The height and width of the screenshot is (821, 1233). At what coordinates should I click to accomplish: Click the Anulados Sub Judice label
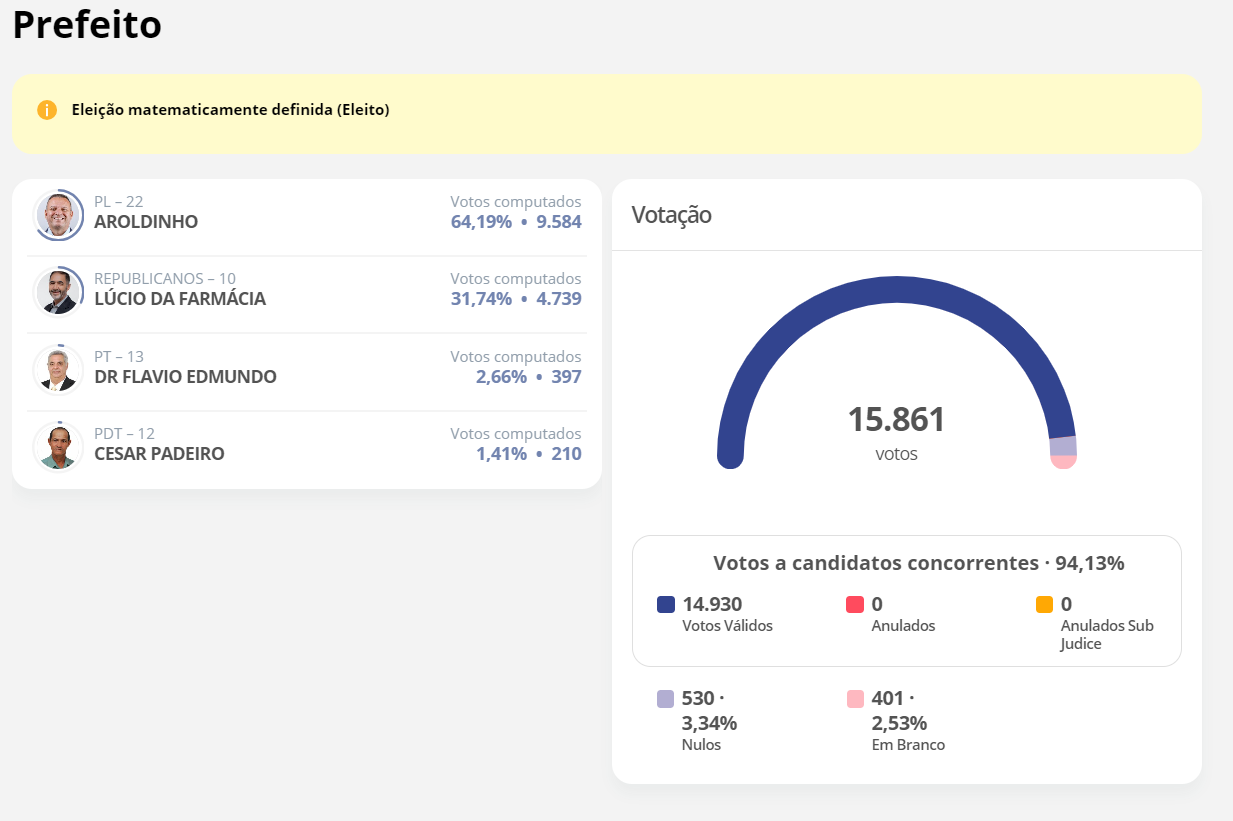[1107, 635]
